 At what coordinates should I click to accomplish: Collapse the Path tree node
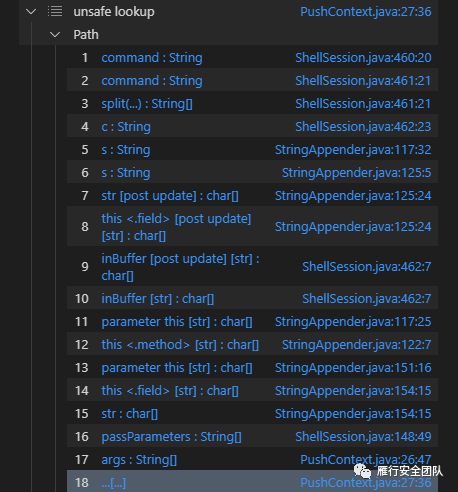[55, 35]
